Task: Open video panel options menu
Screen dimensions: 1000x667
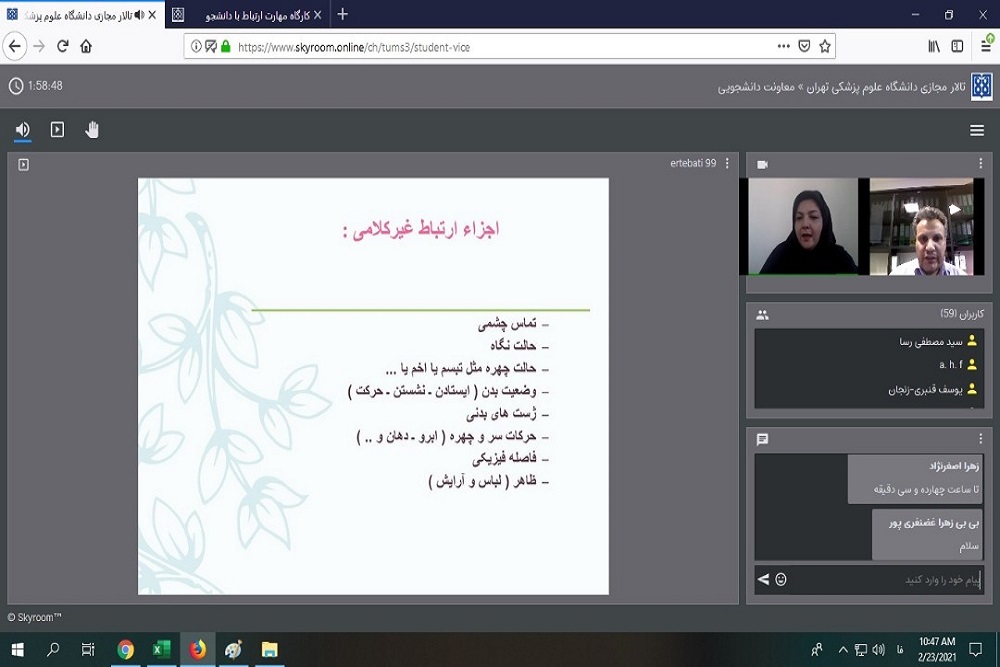Action: pyautogui.click(x=980, y=164)
